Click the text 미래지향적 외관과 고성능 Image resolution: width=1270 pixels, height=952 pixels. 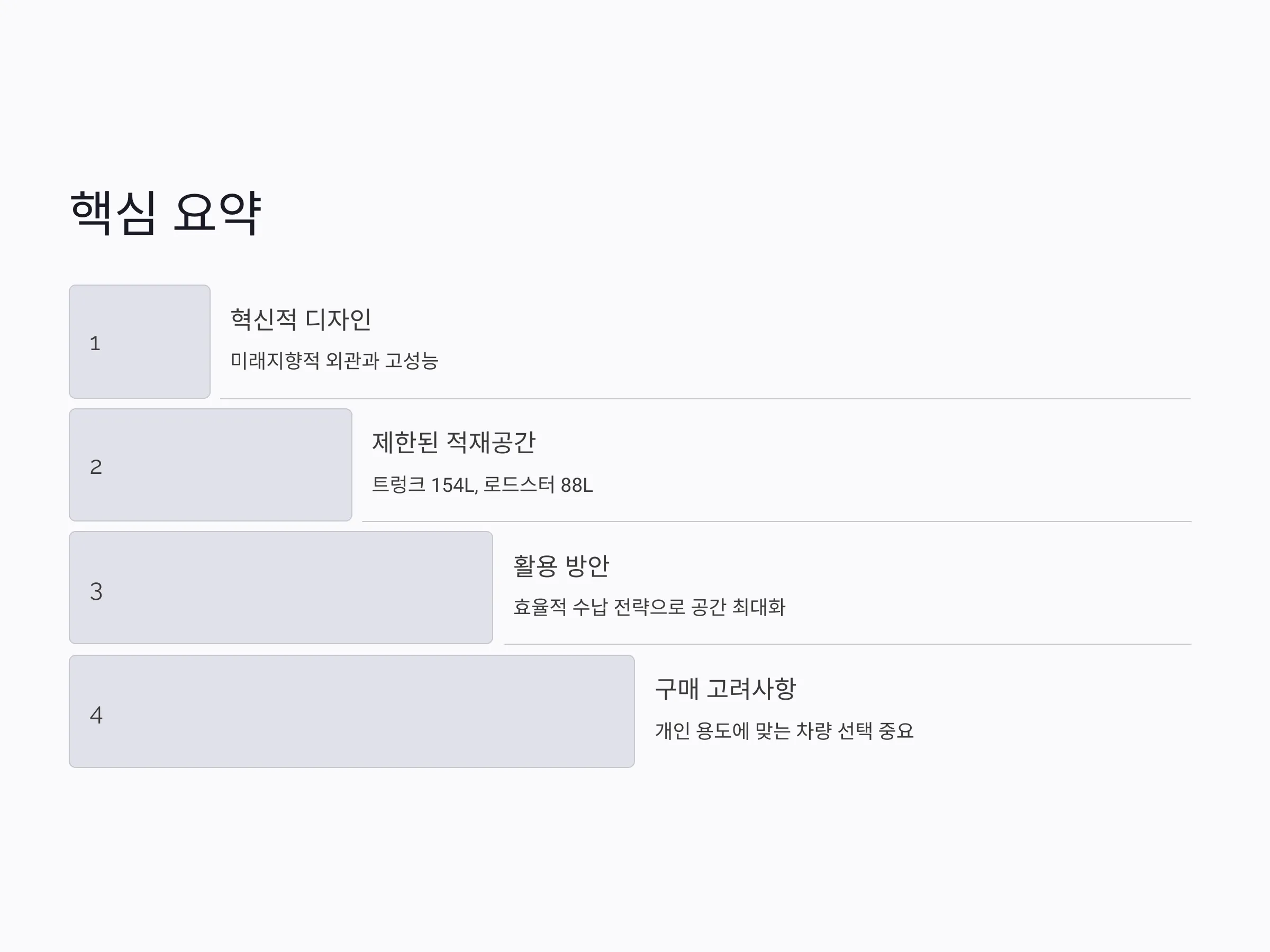click(334, 361)
